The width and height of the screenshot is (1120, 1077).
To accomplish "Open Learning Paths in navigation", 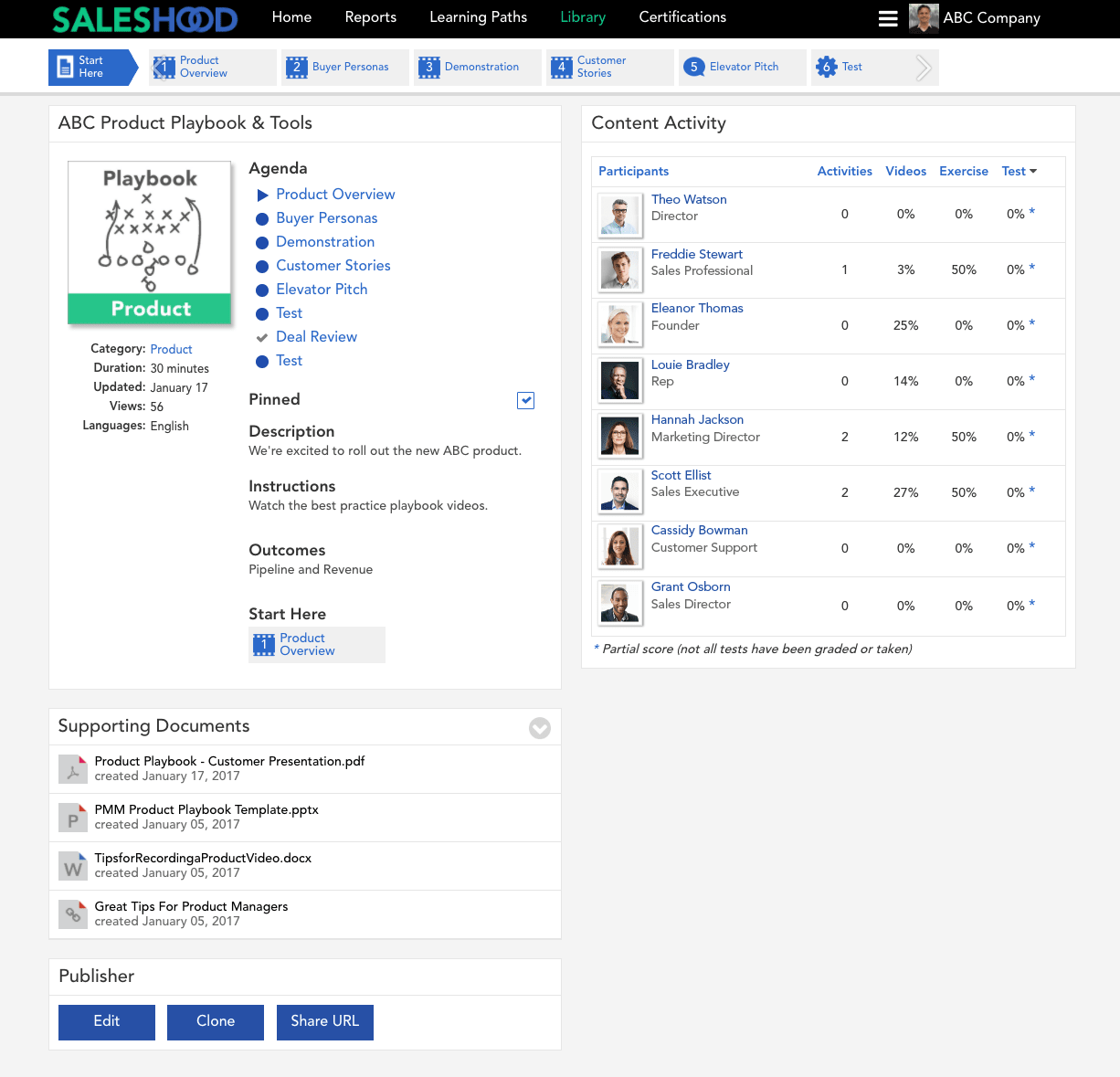I will point(479,17).
